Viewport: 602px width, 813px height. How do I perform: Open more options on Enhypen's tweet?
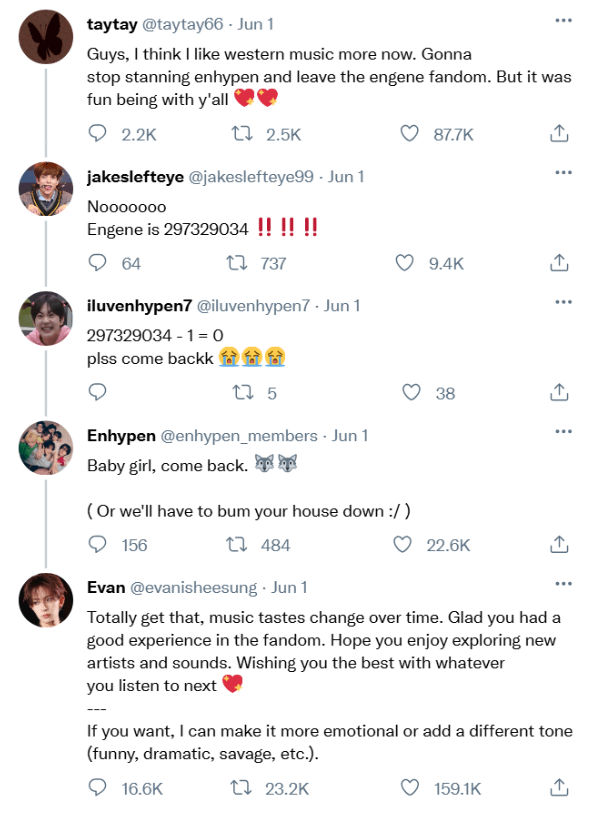click(x=563, y=431)
